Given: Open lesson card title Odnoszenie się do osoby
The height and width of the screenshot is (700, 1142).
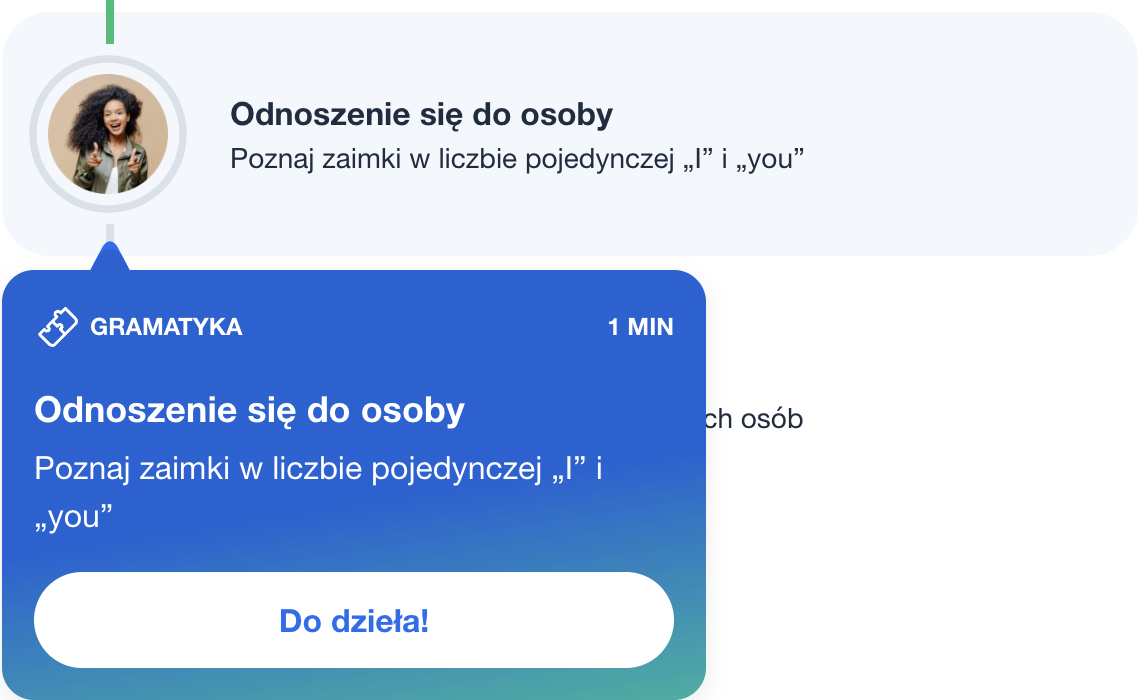Looking at the screenshot, I should [x=422, y=114].
